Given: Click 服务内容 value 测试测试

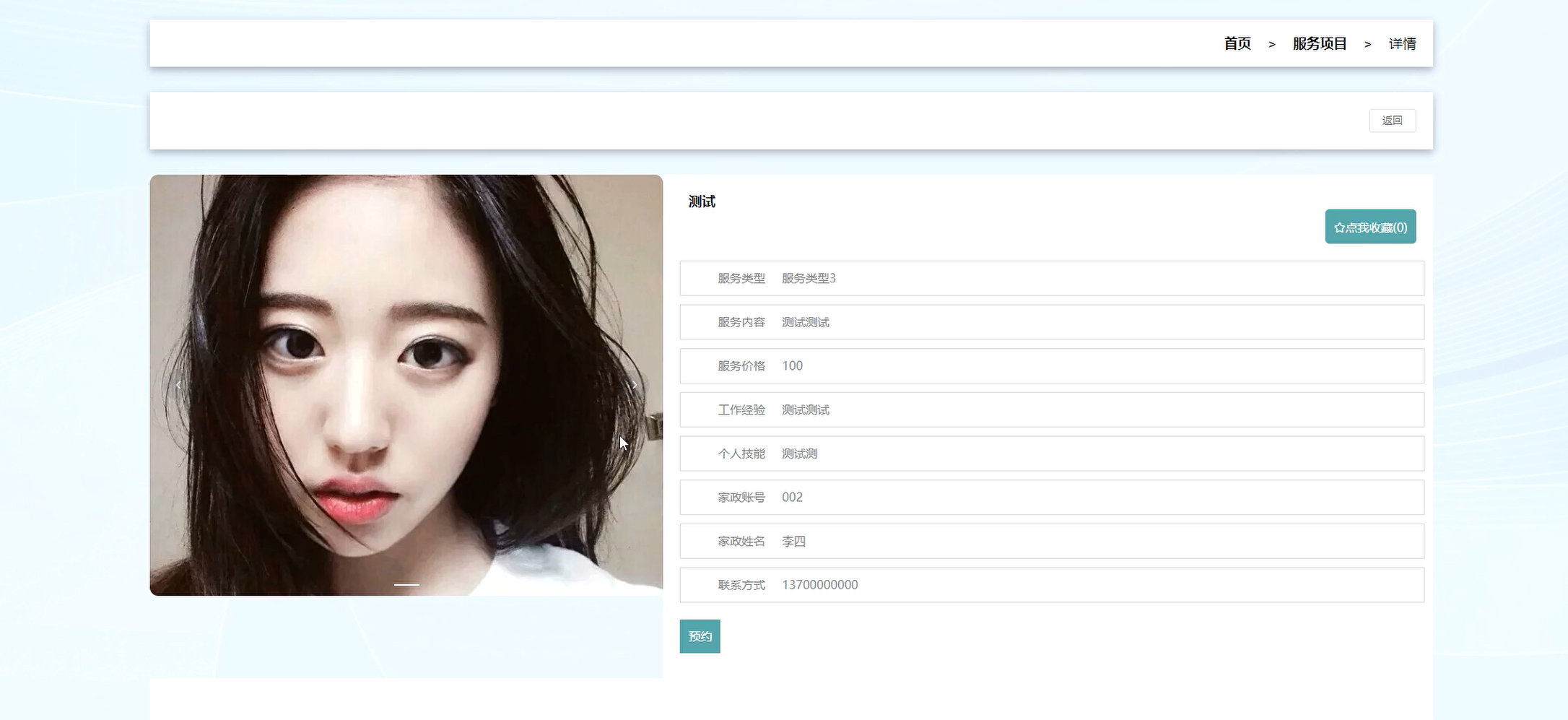Looking at the screenshot, I should (x=806, y=322).
